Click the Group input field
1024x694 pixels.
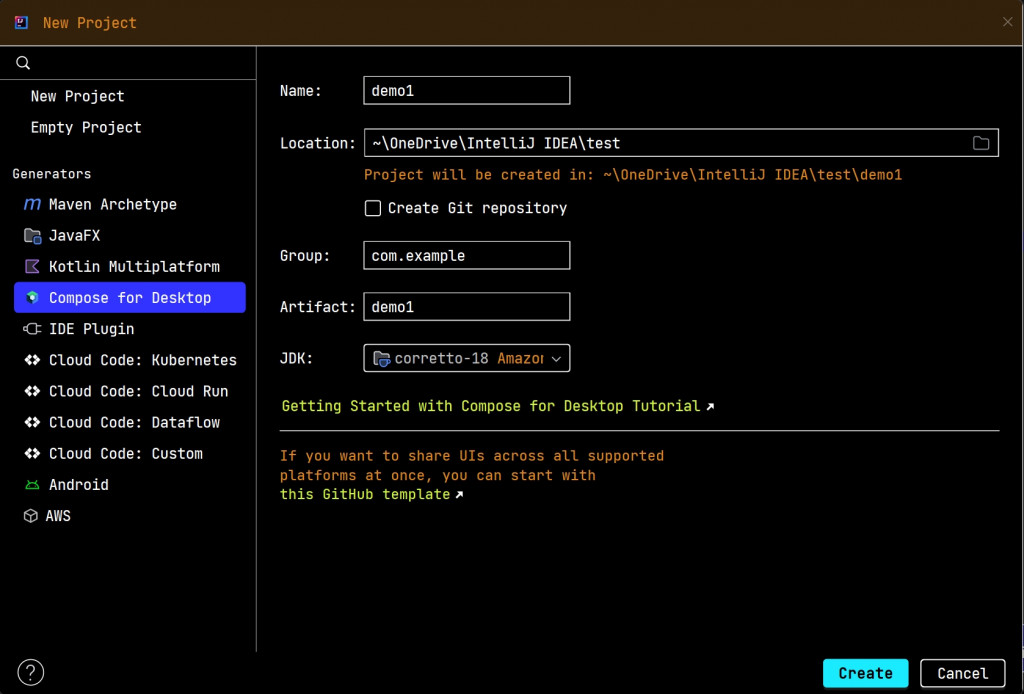[x=466, y=255]
